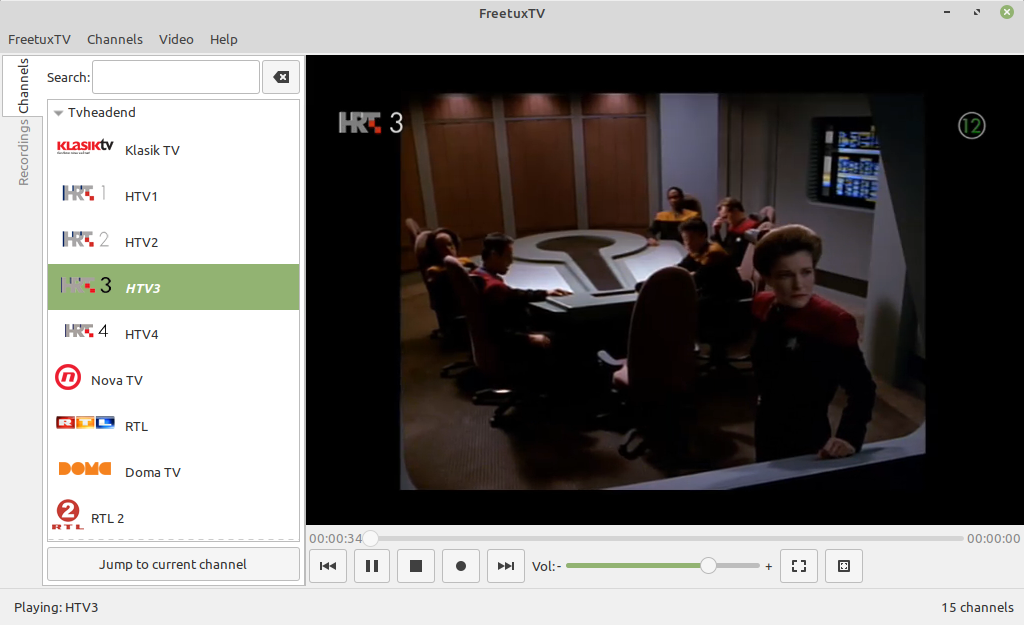The width and height of the screenshot is (1024, 625).
Task: Open the Help menu
Action: (224, 39)
